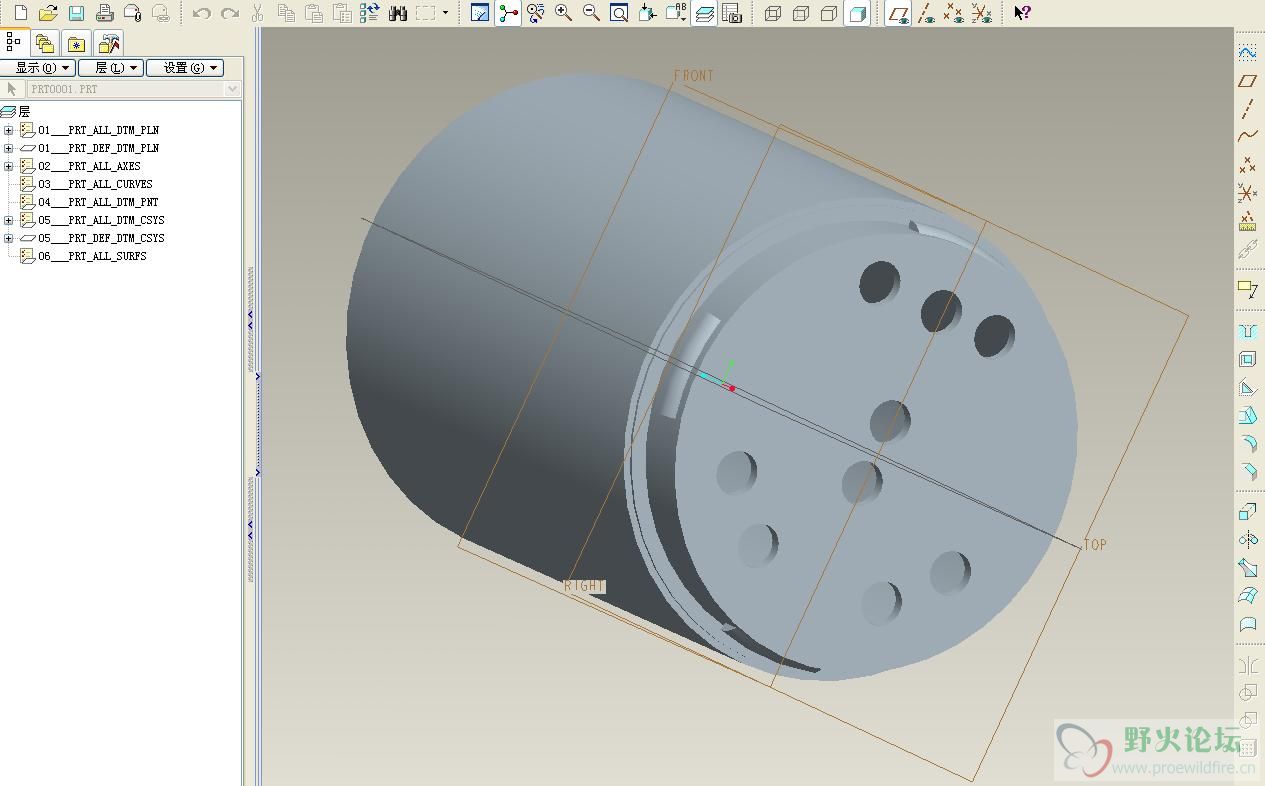The width and height of the screenshot is (1265, 786).
Task: Select the 04___PRT_ALL_DTM_PNT layer
Action: point(98,202)
